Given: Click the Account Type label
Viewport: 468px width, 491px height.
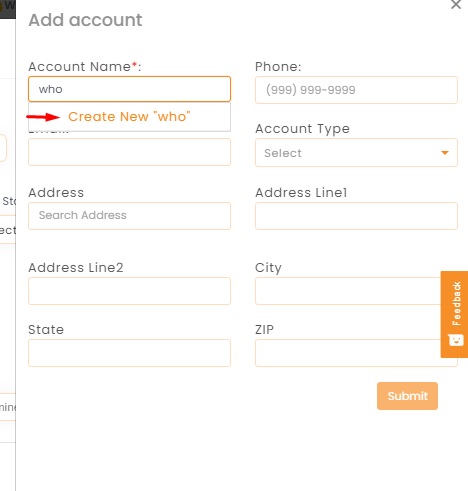Looking at the screenshot, I should (x=302, y=129).
